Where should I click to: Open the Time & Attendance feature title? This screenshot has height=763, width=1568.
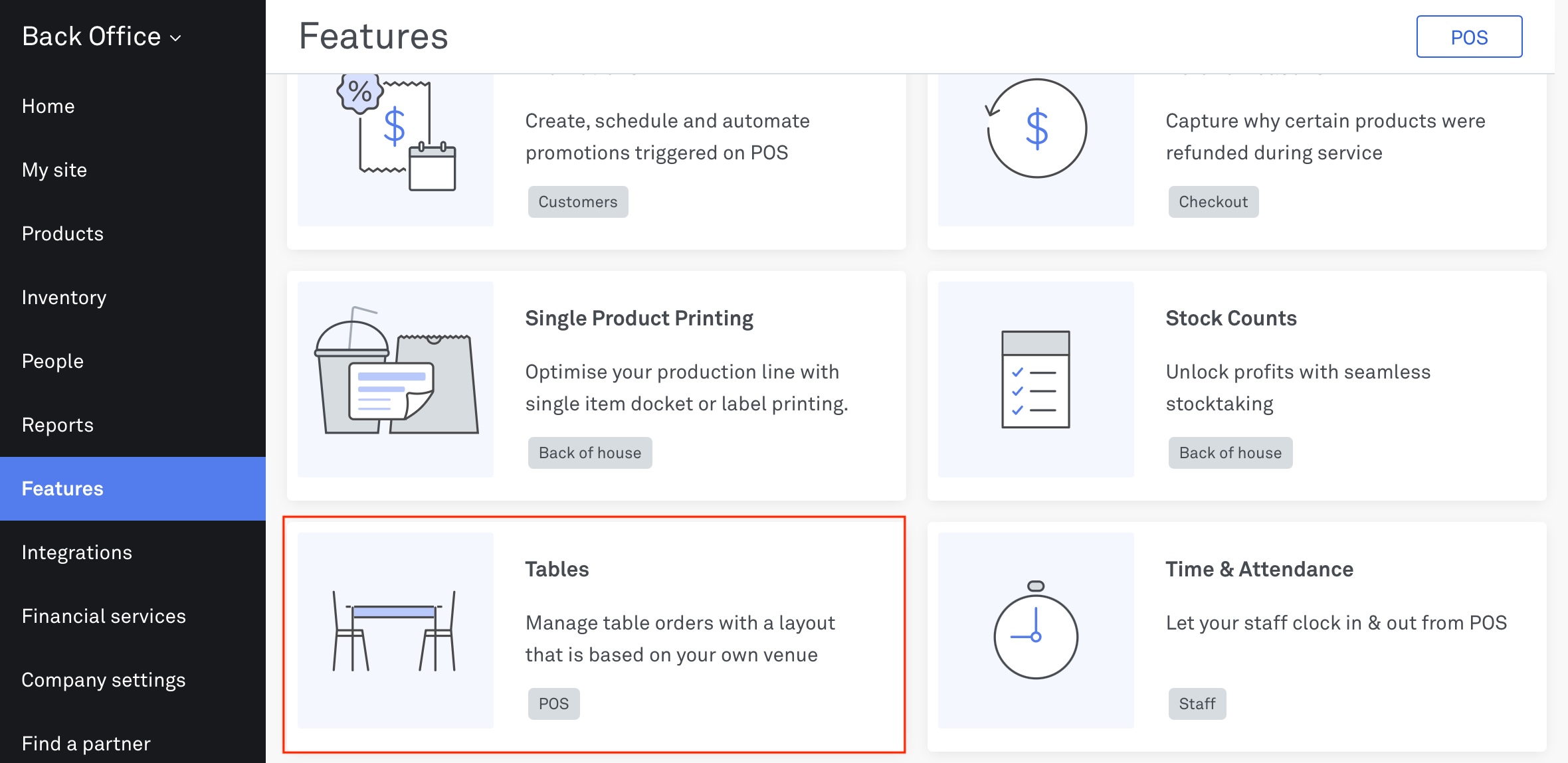[x=1259, y=569]
